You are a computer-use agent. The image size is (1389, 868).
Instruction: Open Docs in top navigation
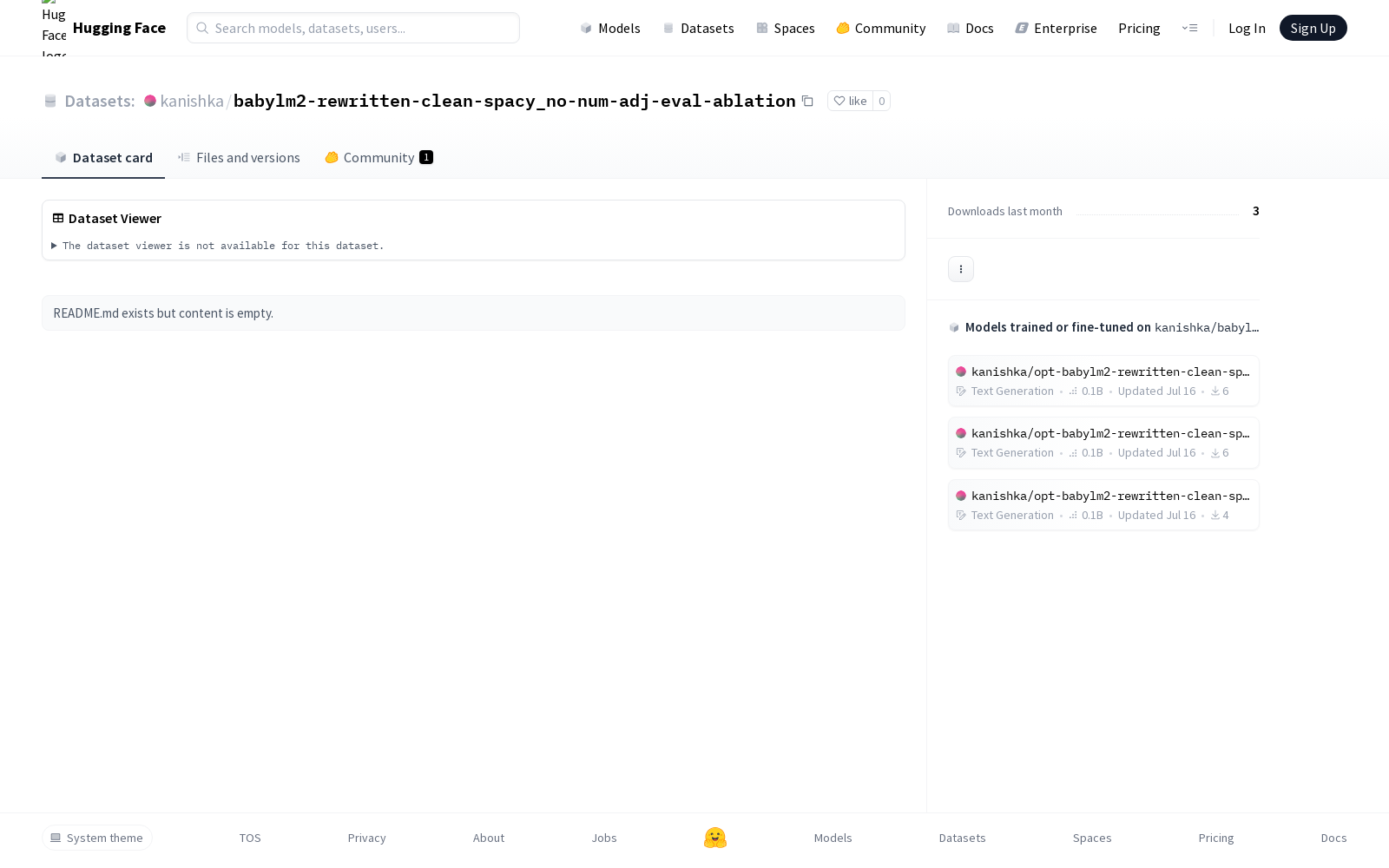coord(970,28)
